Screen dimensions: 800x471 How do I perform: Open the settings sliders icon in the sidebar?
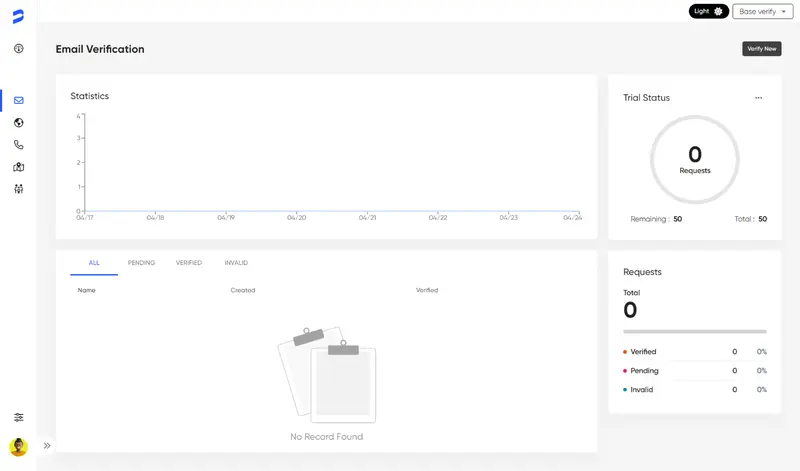click(x=18, y=417)
